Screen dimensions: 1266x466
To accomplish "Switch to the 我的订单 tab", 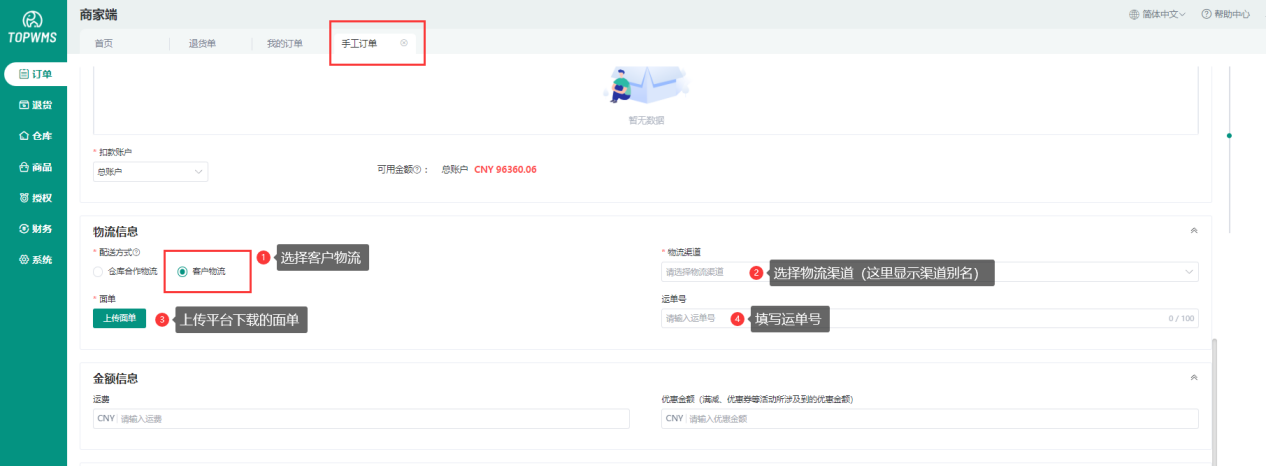I will (284, 44).
